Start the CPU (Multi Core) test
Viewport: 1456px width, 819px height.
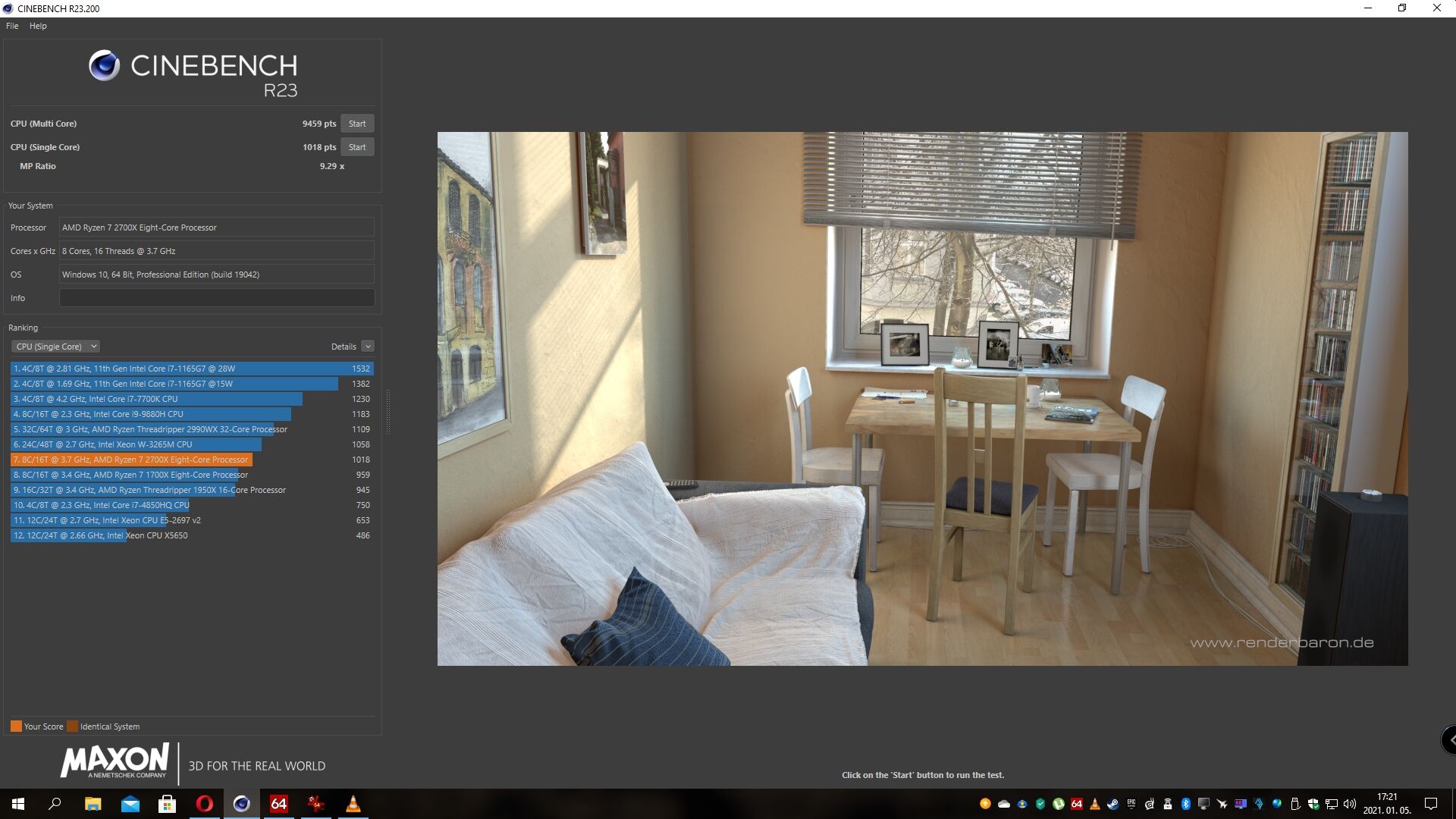(x=357, y=124)
